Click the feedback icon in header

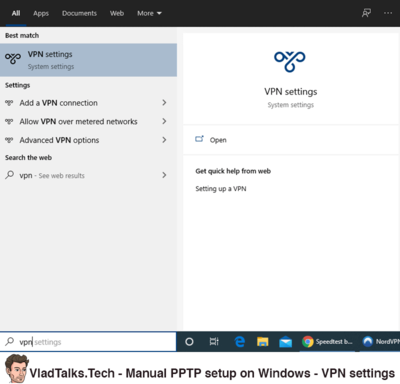(x=366, y=13)
